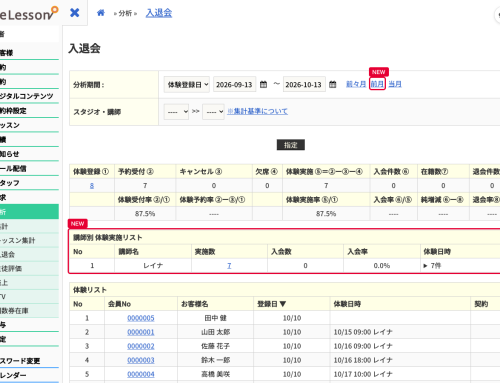
Task: Click instructor name レイナ in 講師別 list
Action: (153, 266)
